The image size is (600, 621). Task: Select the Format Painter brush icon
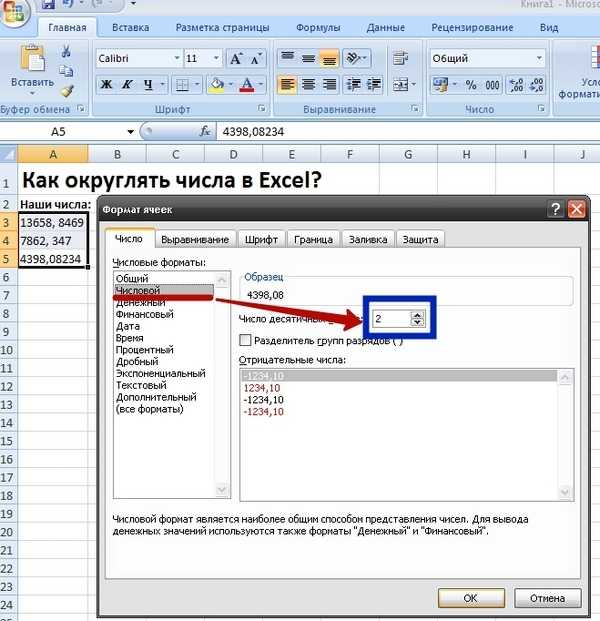click(x=67, y=91)
